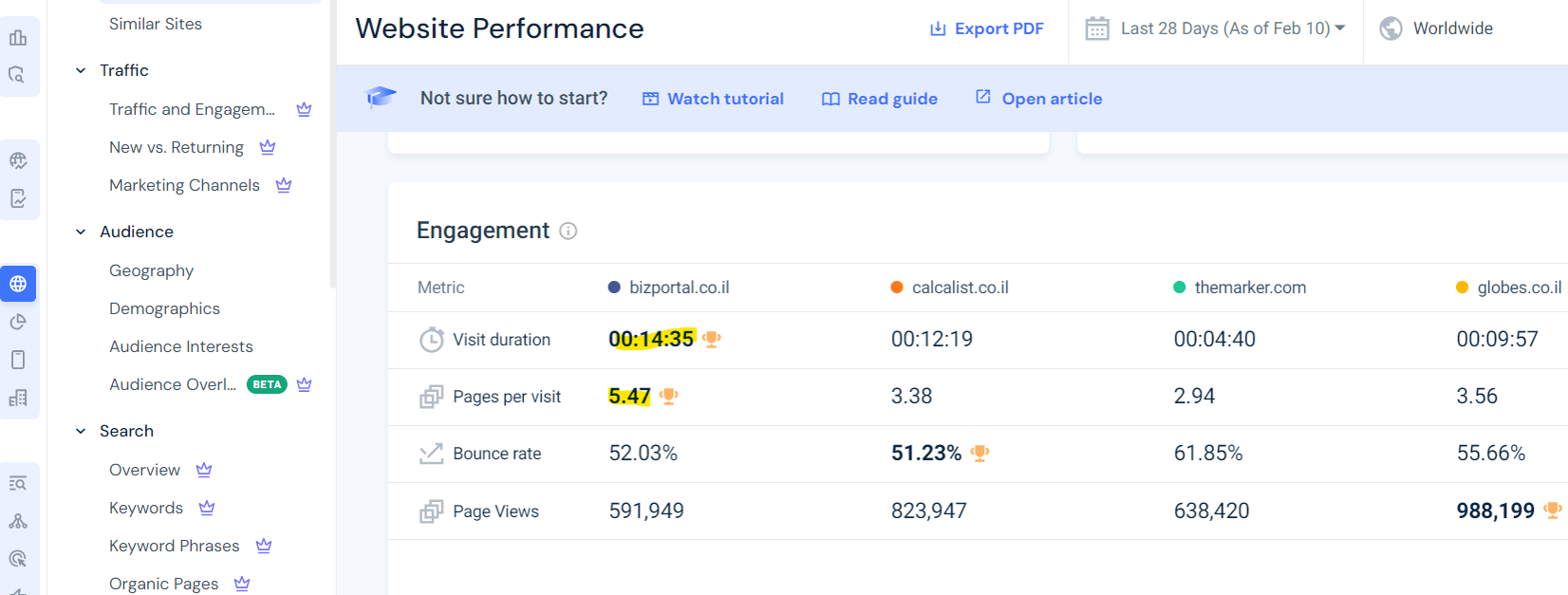The height and width of the screenshot is (595, 1568).
Task: Click the Engagement info icon
Action: pos(569,231)
